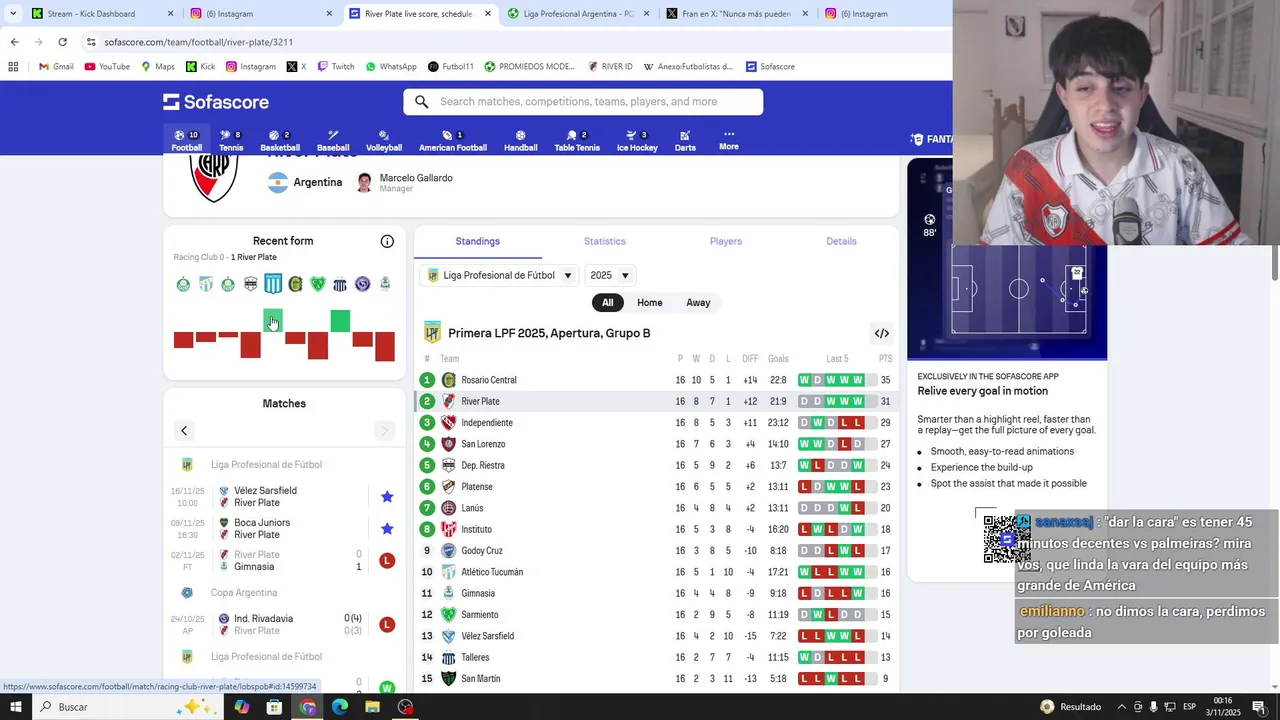This screenshot has height=720, width=1280.
Task: Open the 2025 season dropdown
Action: coord(609,276)
